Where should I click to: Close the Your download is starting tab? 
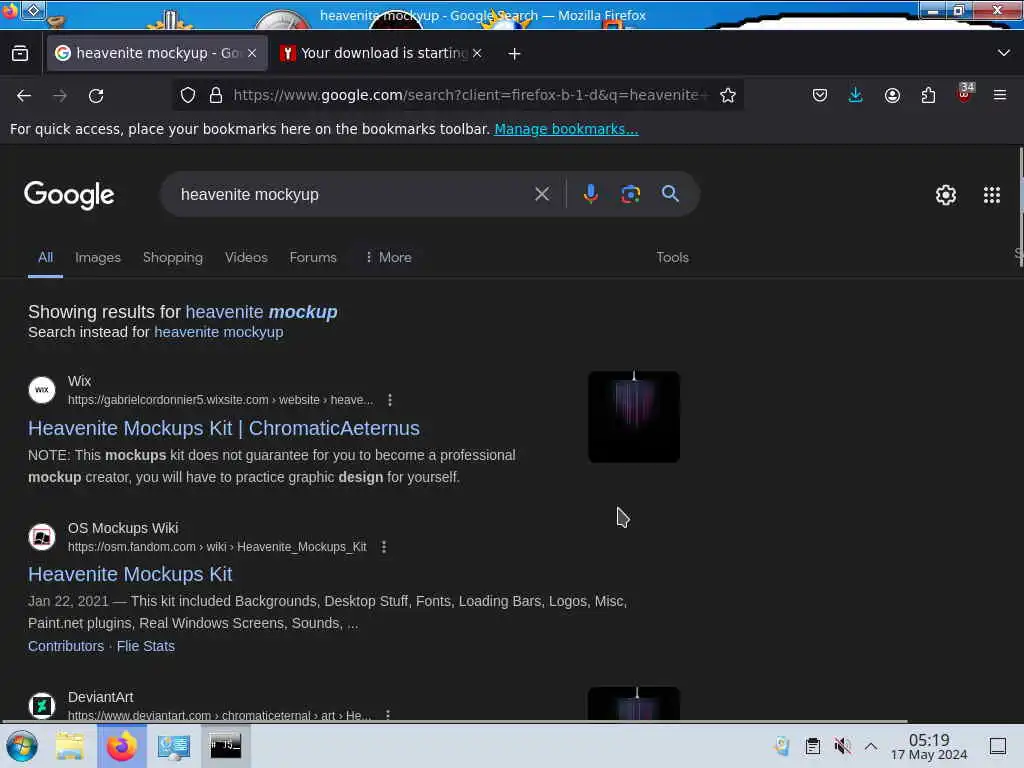[x=477, y=53]
